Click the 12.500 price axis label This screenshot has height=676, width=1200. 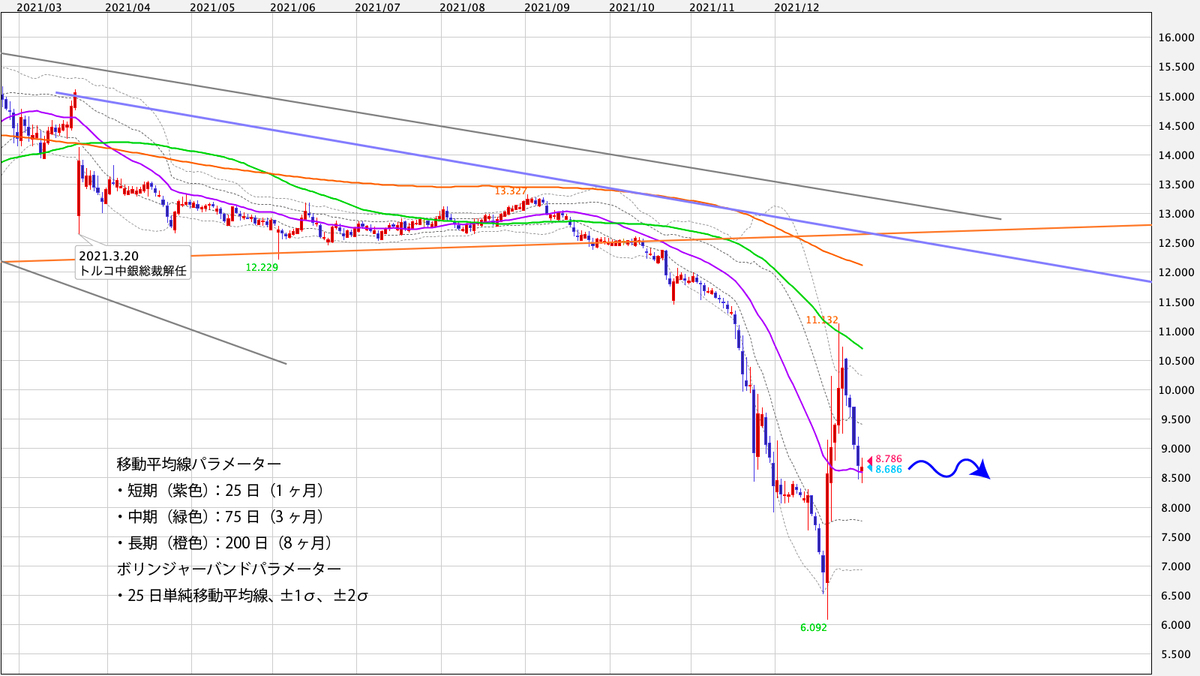[x=1176, y=244]
